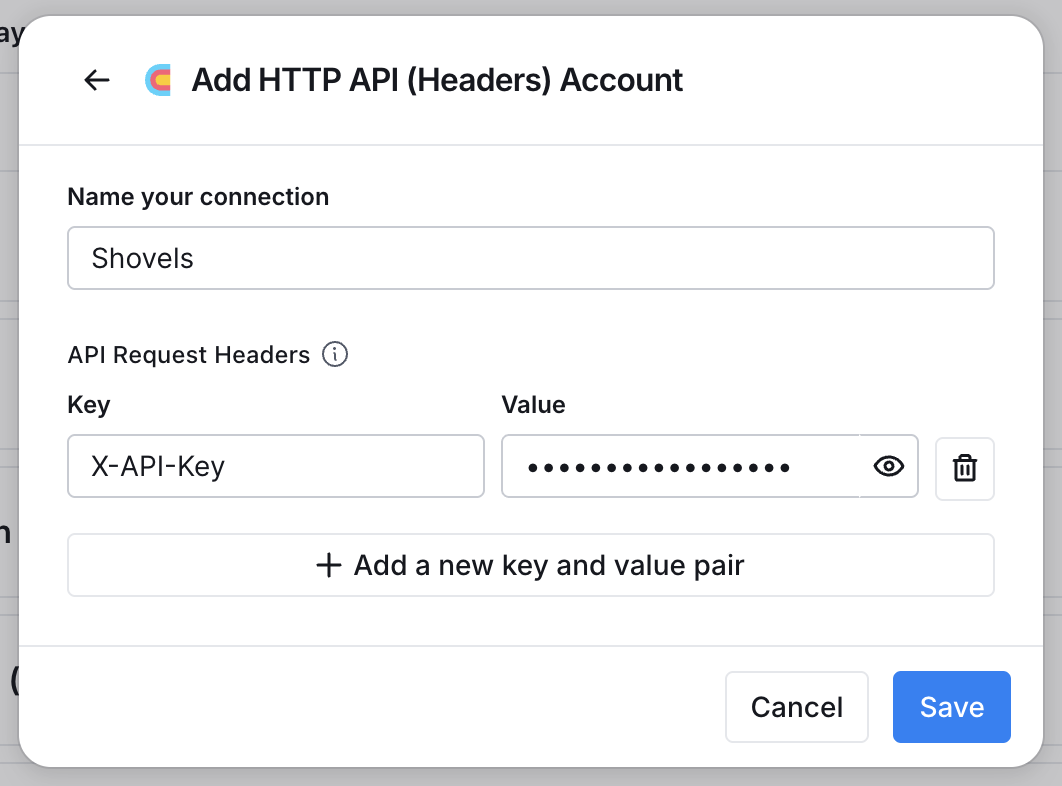1062x786 pixels.
Task: Click the 'Key' column label
Action: [x=89, y=405]
